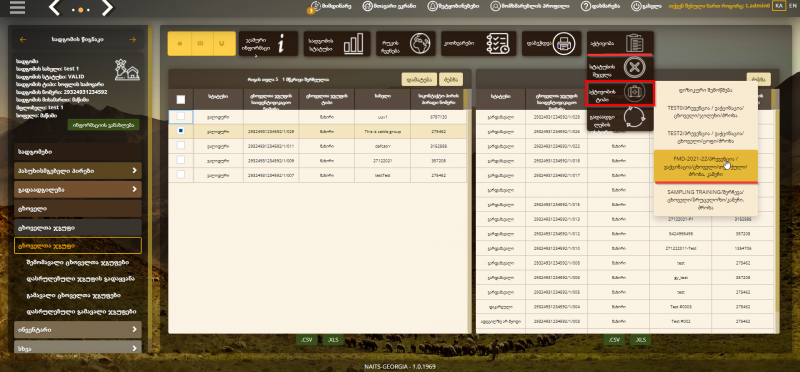This screenshot has height=372, width=800.
Task: Go to the home page house icon
Action: coord(367,6)
